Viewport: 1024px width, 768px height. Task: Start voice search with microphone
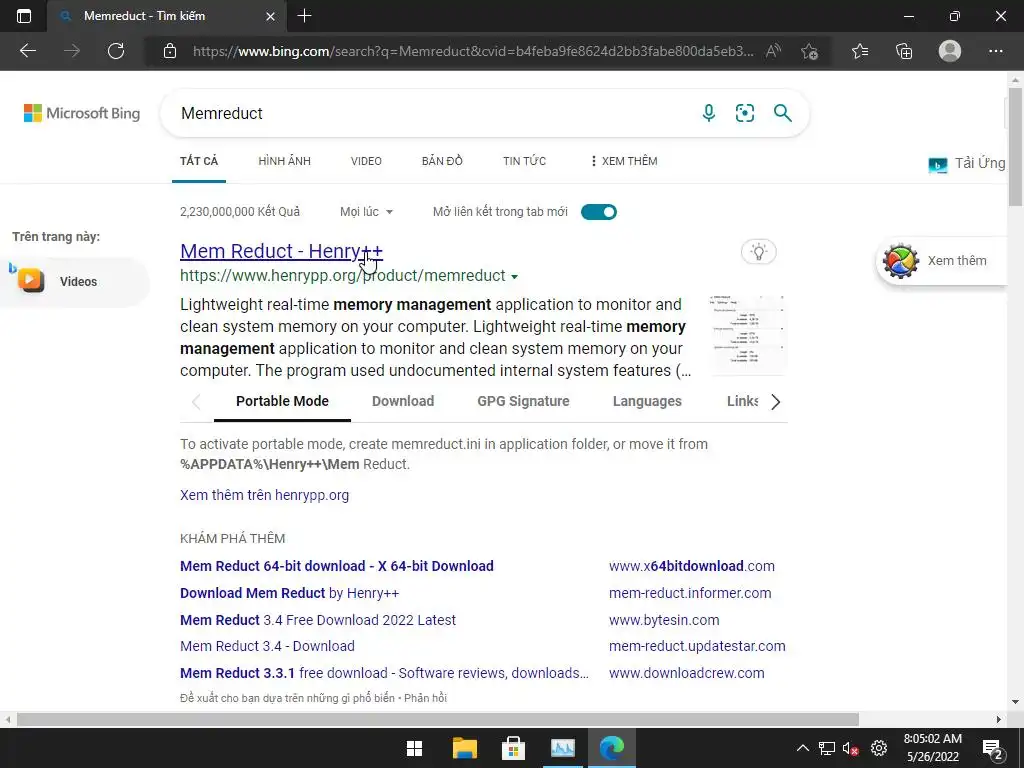click(x=709, y=113)
